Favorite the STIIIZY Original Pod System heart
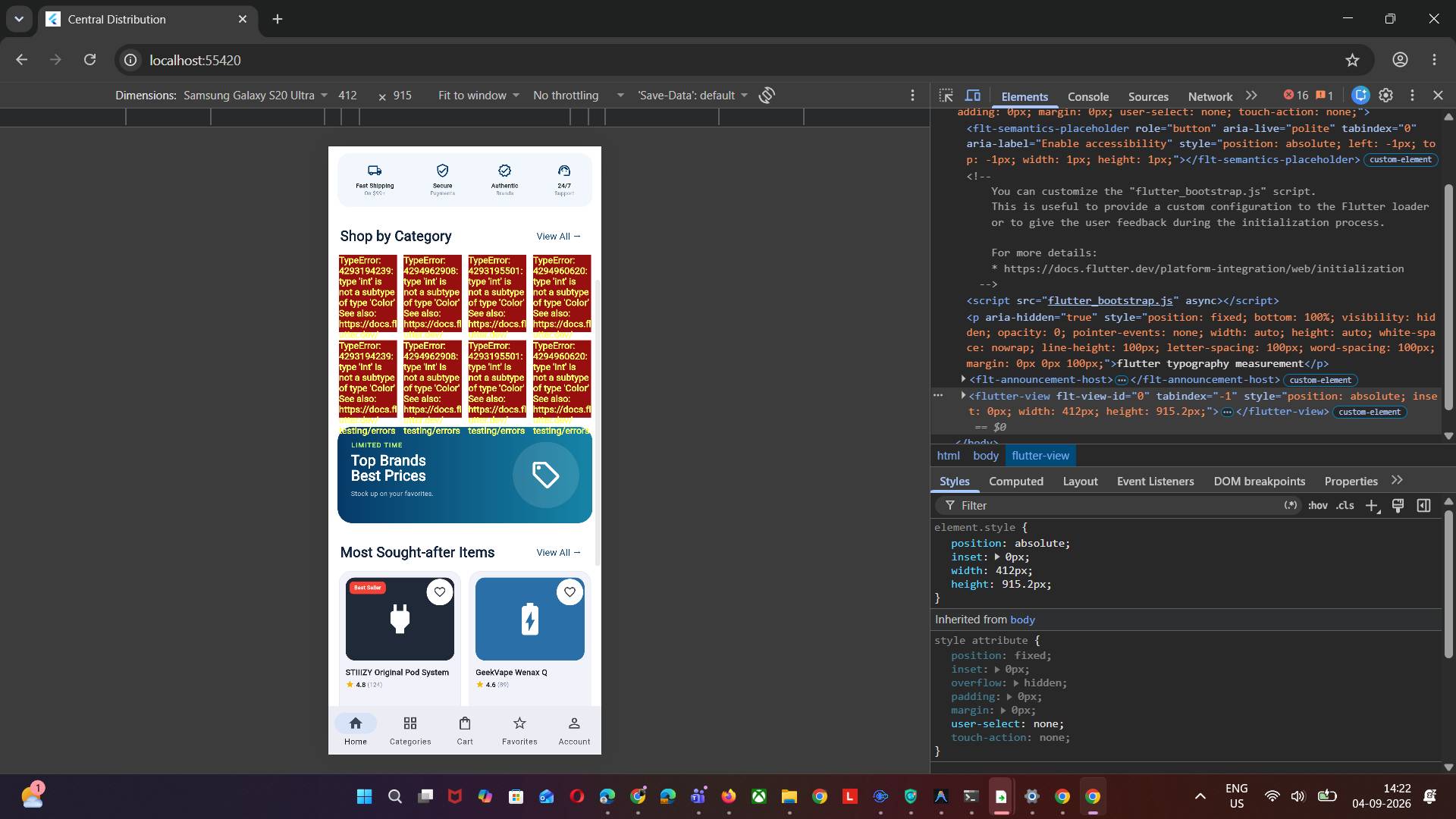This screenshot has width=1456, height=819. point(440,592)
